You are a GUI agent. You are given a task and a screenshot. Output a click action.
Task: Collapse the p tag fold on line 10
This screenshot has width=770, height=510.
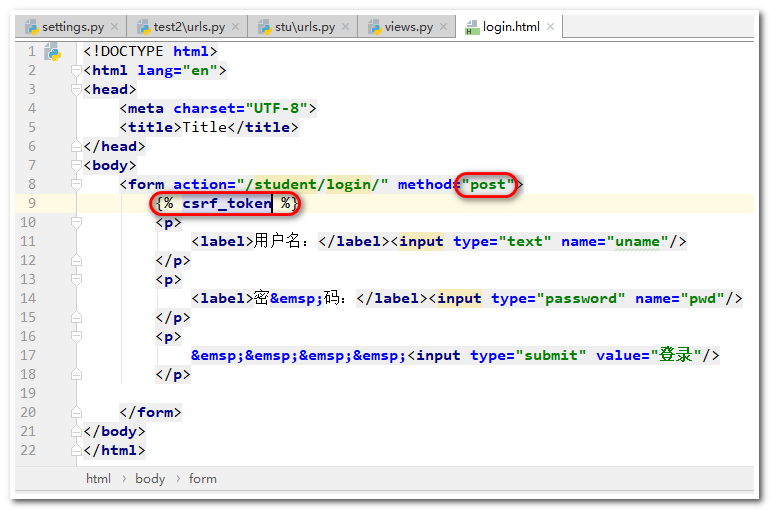(x=76, y=222)
